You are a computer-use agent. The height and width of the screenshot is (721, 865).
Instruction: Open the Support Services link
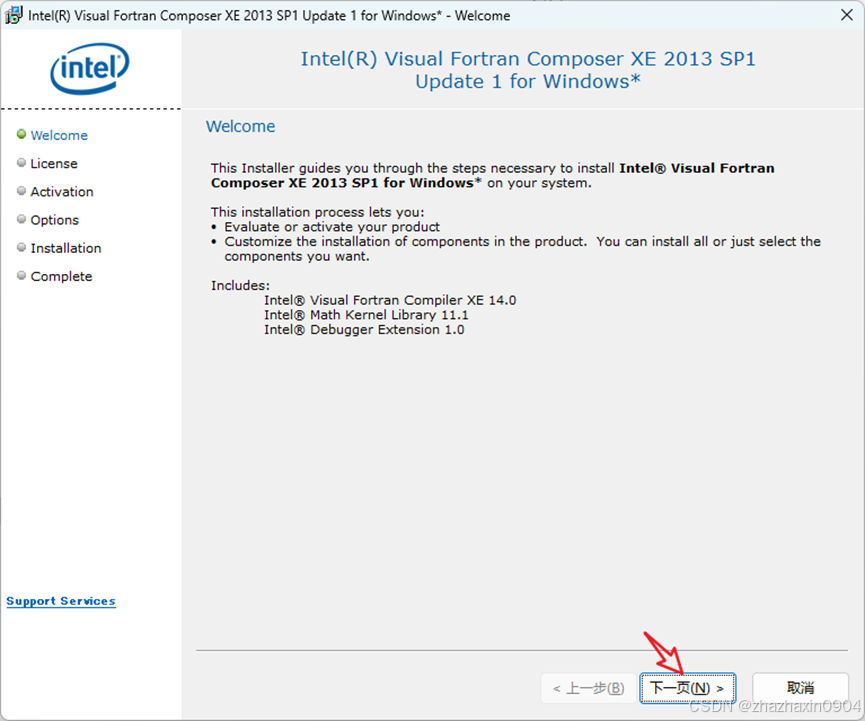[61, 601]
